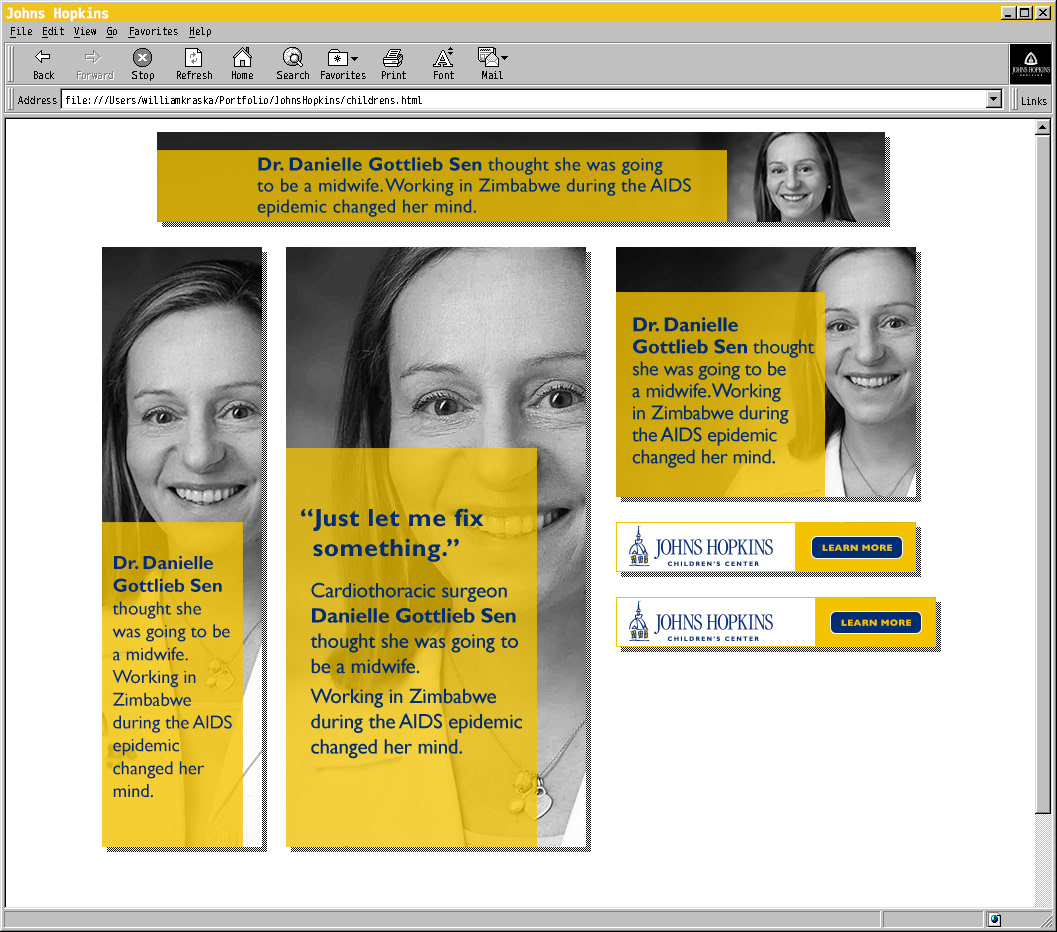Go to the Home page icon
Viewport: 1057px width, 932px height.
(x=242, y=57)
